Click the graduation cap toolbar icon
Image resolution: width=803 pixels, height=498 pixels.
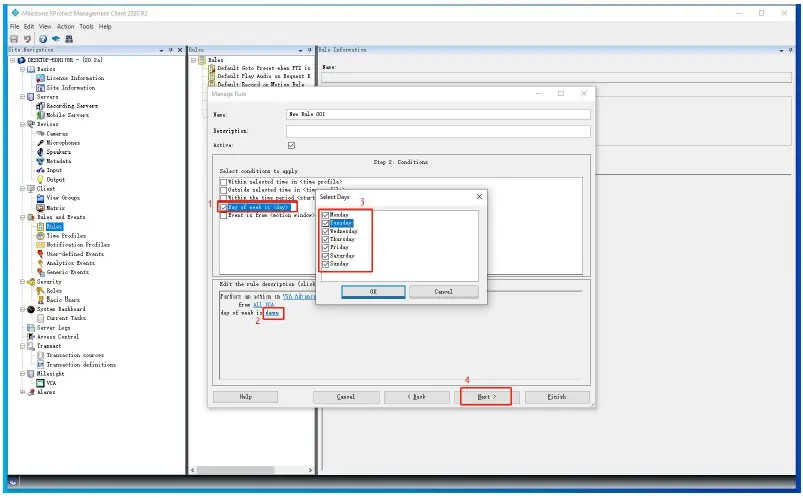56,39
